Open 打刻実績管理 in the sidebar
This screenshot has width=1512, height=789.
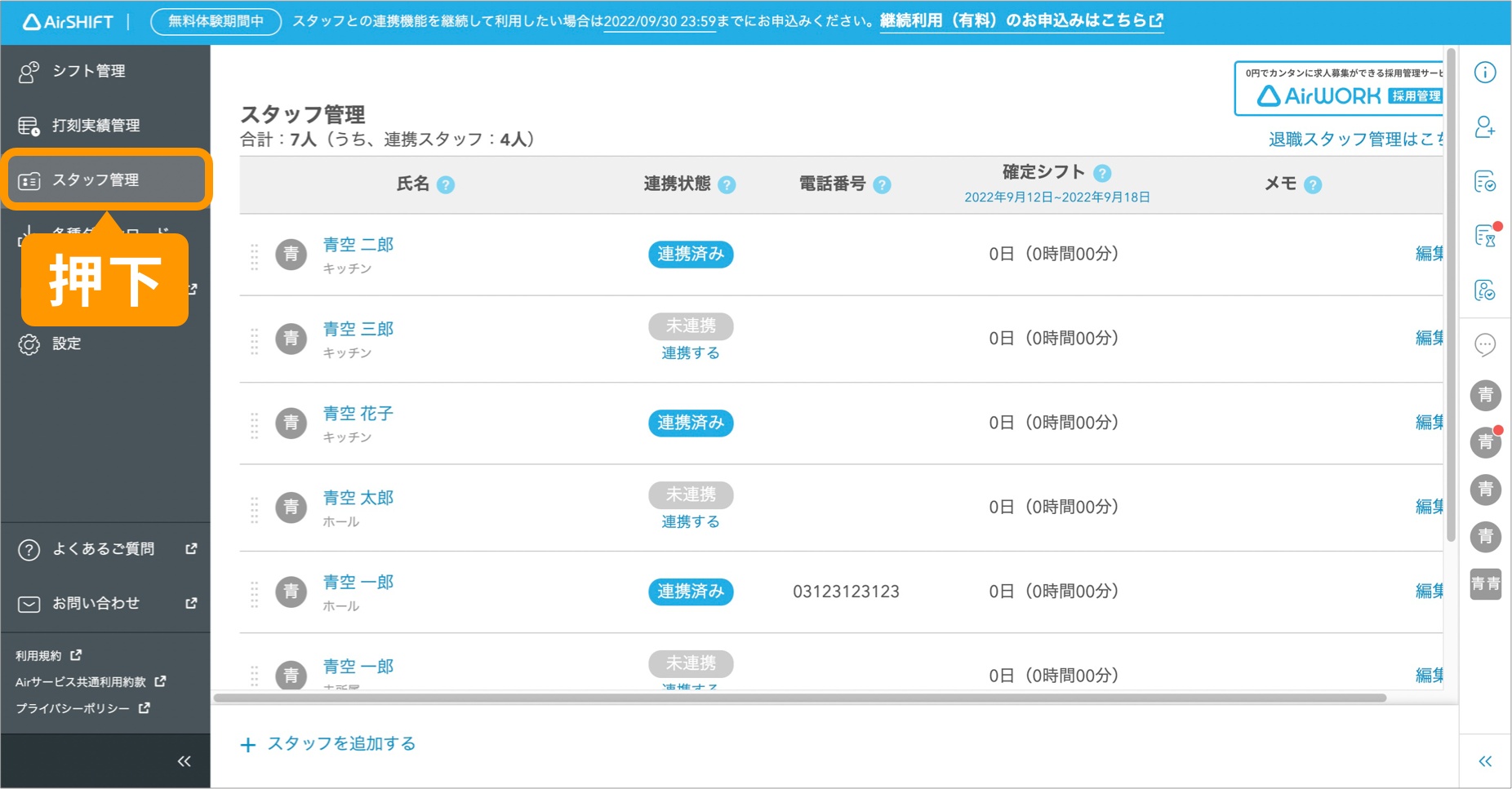96,126
